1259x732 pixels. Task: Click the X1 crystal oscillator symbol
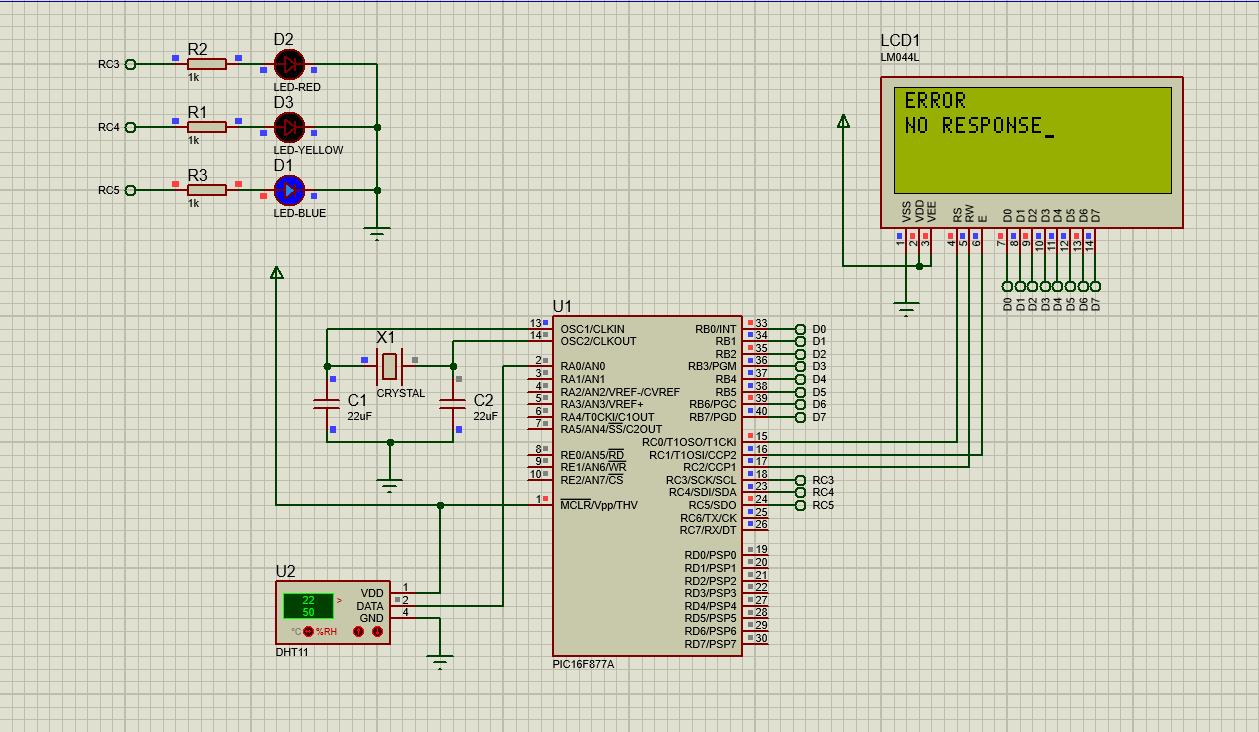(x=390, y=368)
